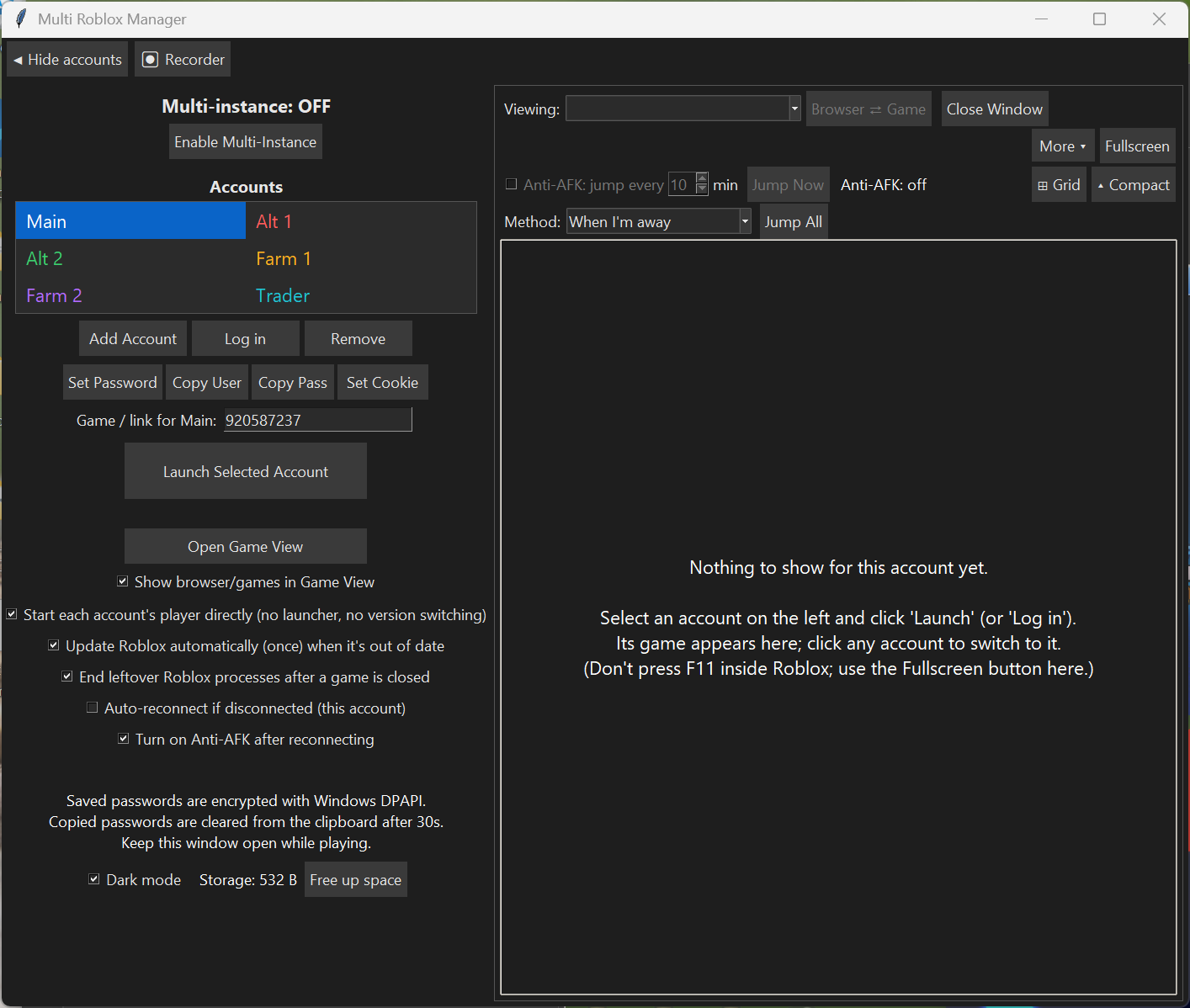Viewport: 1190px width, 1008px height.
Task: Click Enable Multi-Instance button
Action: [x=246, y=142]
